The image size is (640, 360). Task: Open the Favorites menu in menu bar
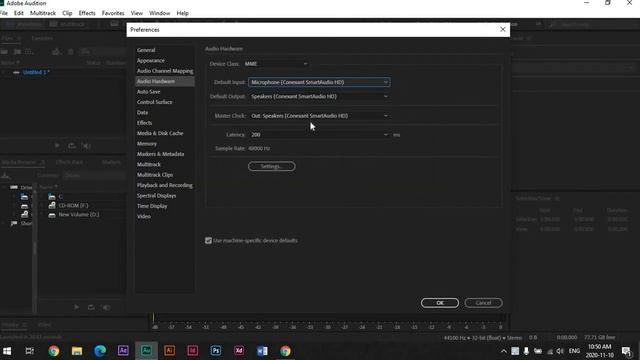113,13
